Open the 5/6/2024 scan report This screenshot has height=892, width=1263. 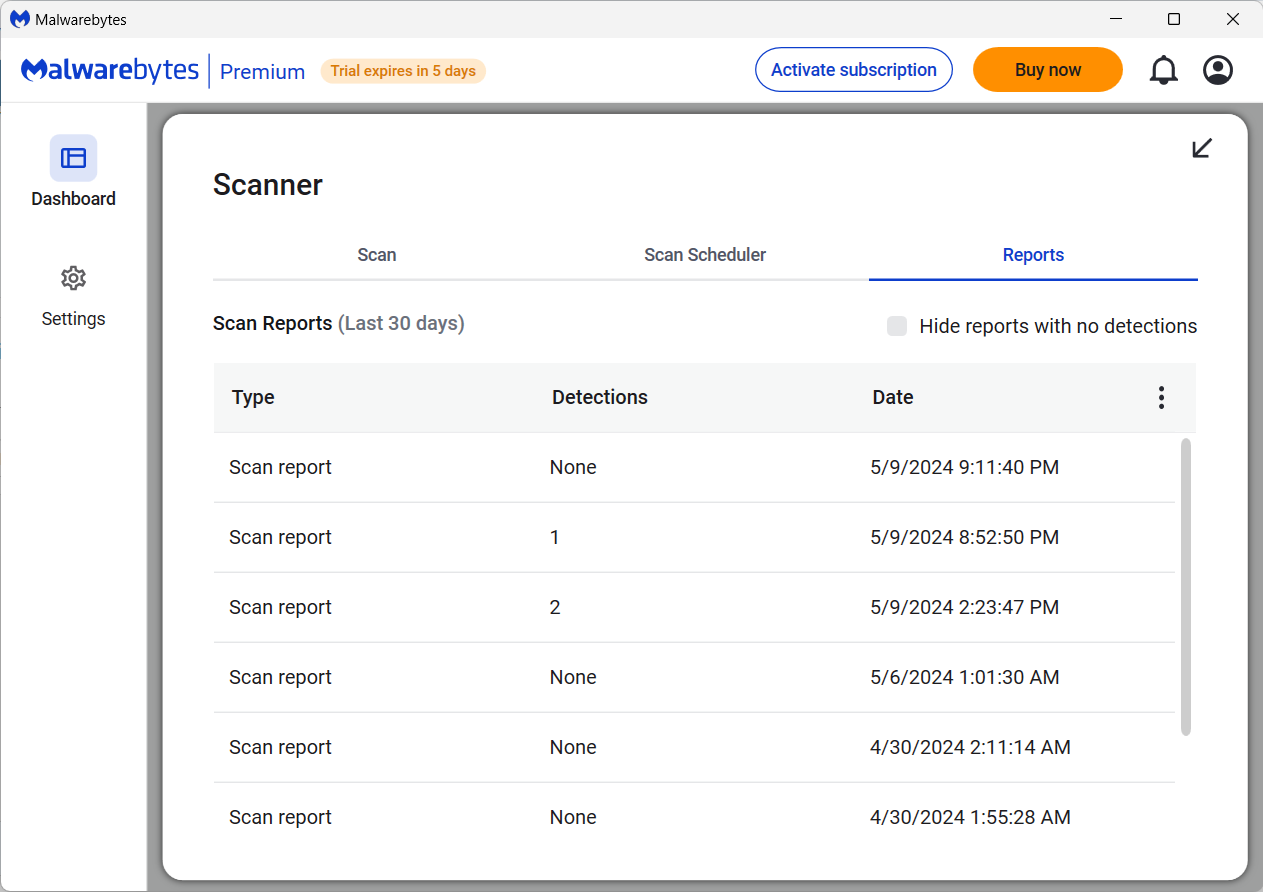pyautogui.click(x=694, y=677)
